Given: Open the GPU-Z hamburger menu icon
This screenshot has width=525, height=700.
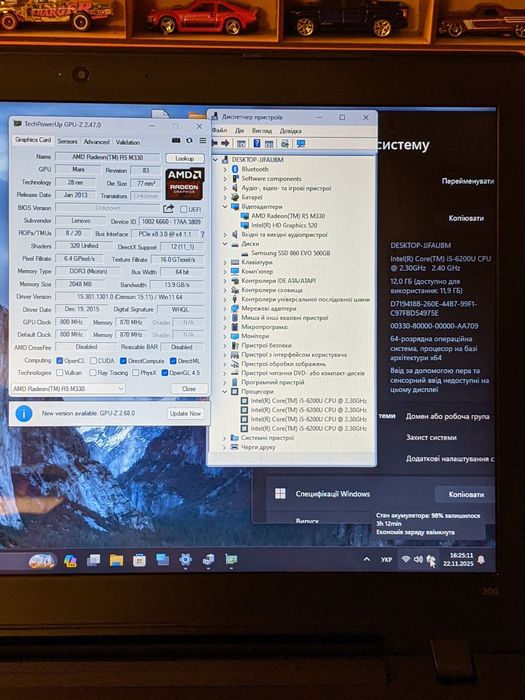Looking at the screenshot, I should [203, 140].
